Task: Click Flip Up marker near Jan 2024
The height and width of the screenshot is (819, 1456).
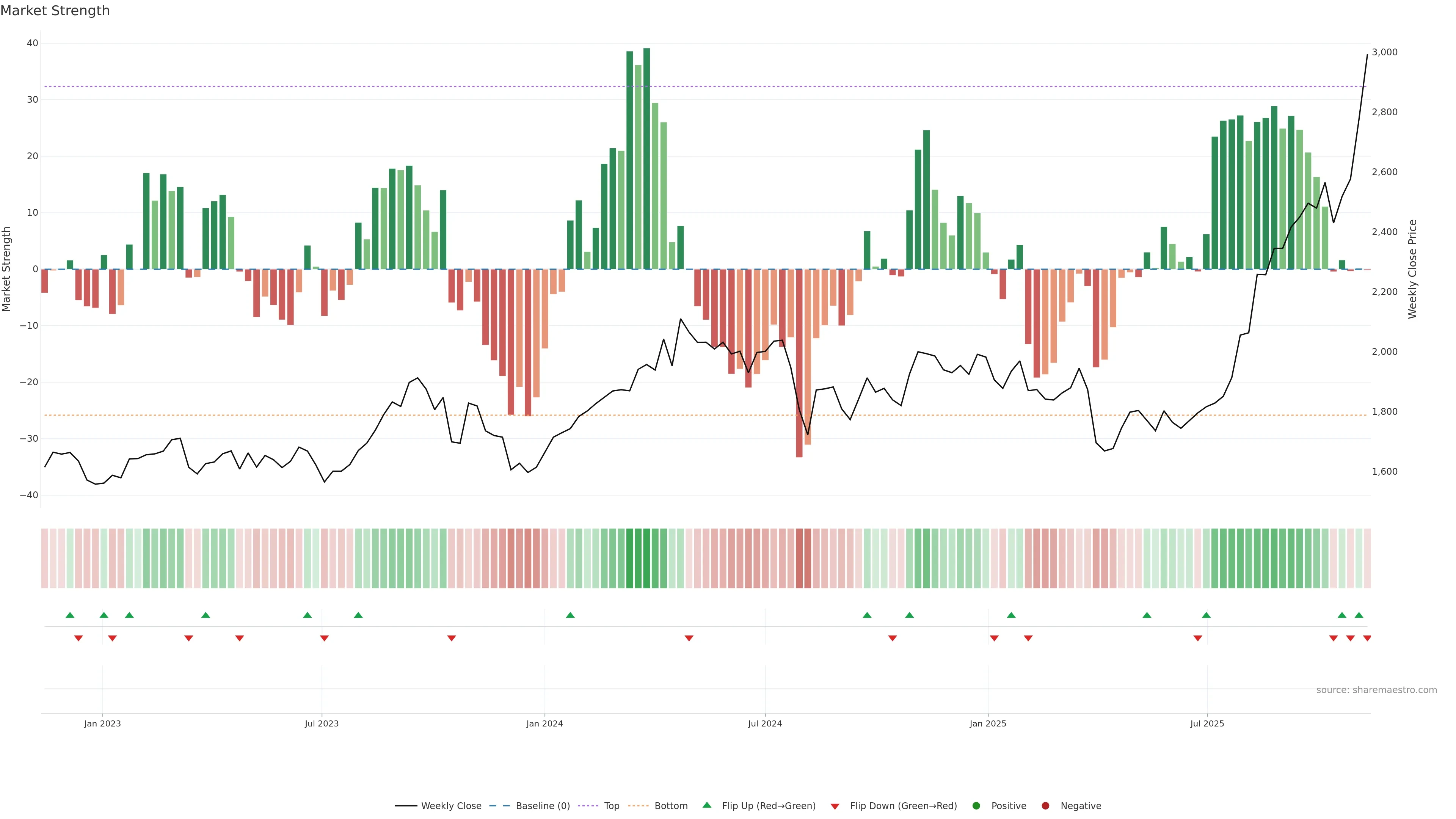Action: tap(570, 615)
